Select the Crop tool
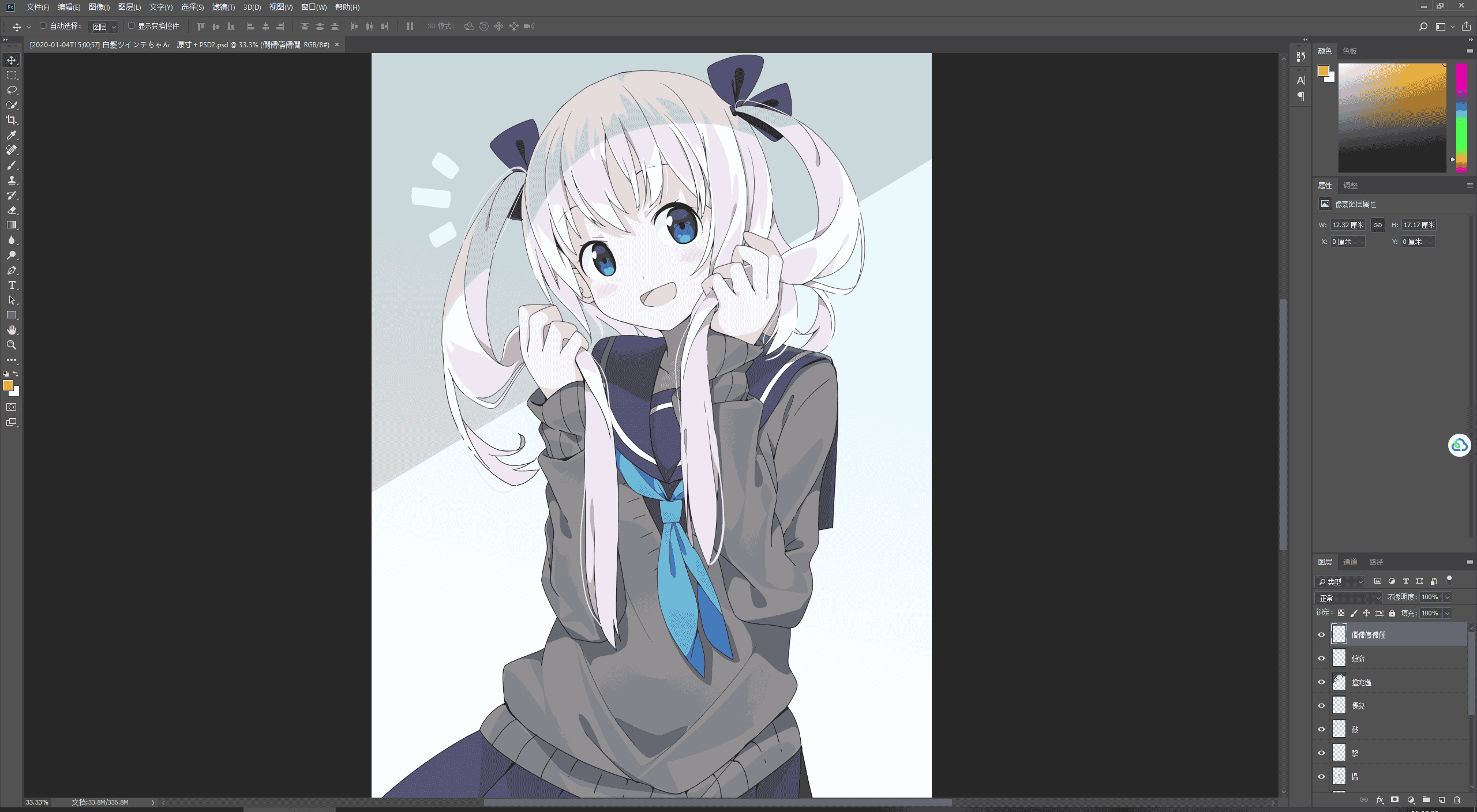1477x812 pixels. click(12, 120)
